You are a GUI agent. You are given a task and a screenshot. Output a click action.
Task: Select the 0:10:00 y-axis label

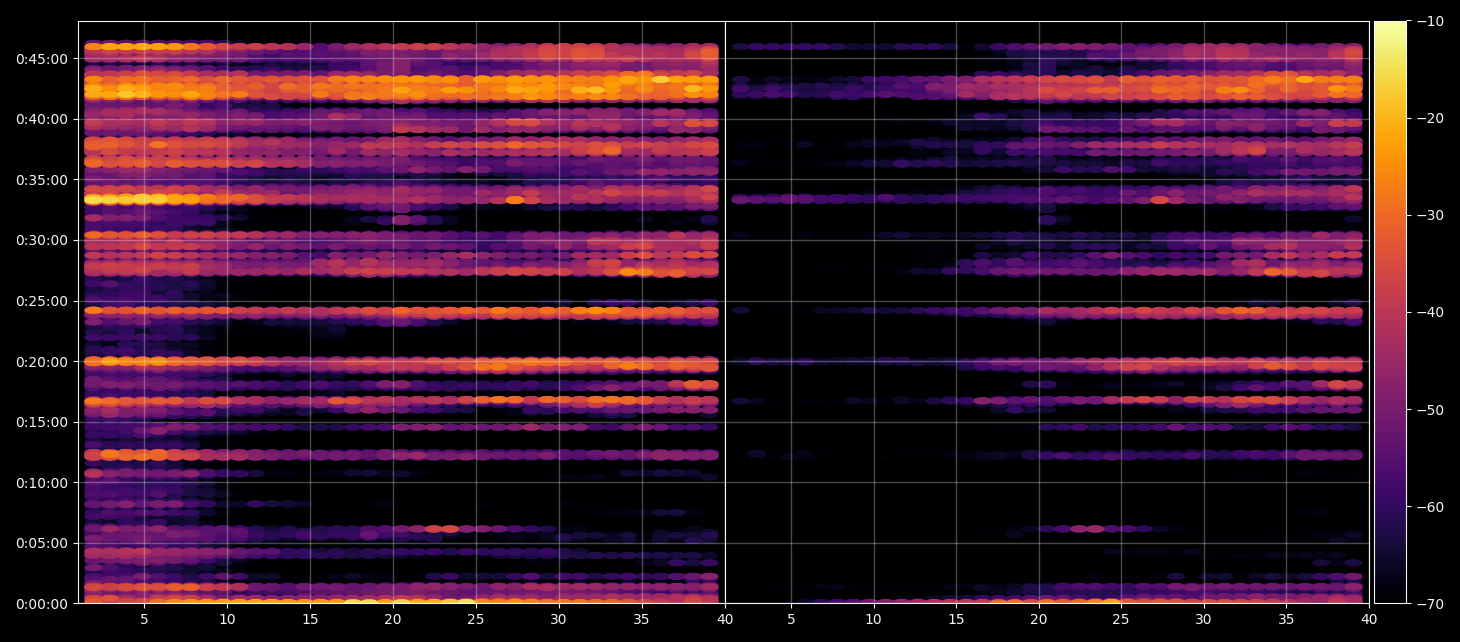coord(41,483)
